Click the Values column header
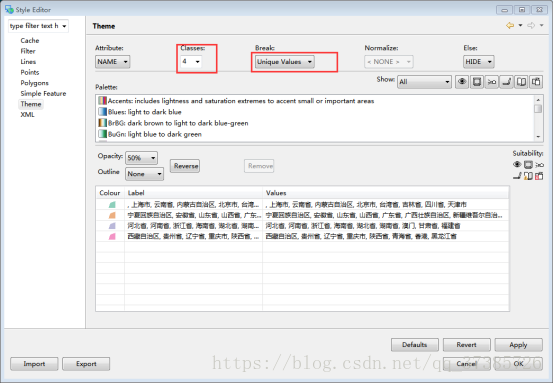This screenshot has width=553, height=383. (x=386, y=193)
